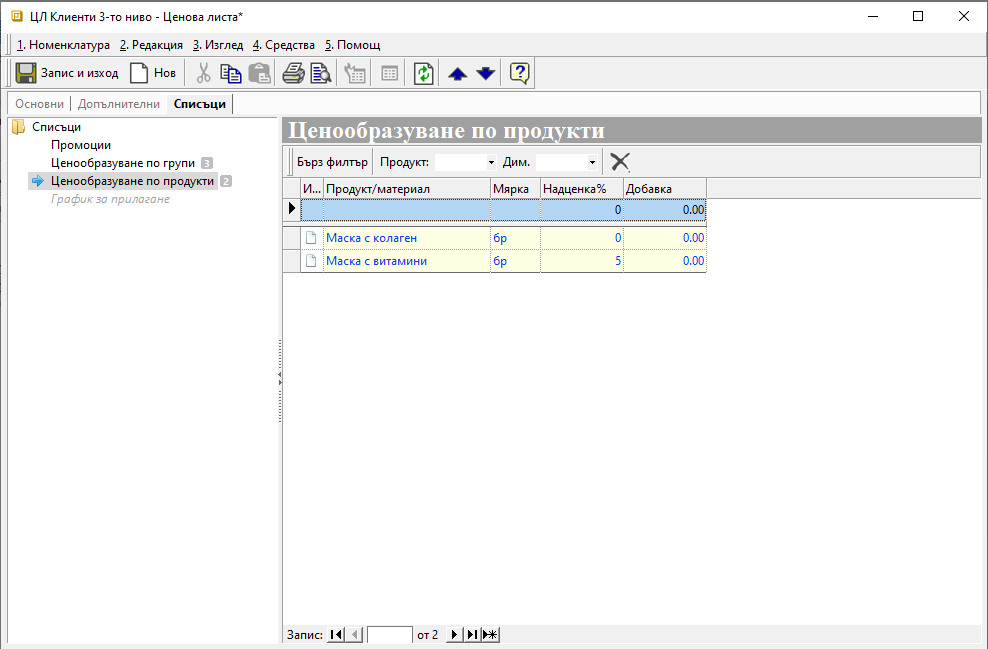Click the record number input field
Screen dimensions: 988x649
coord(389,635)
